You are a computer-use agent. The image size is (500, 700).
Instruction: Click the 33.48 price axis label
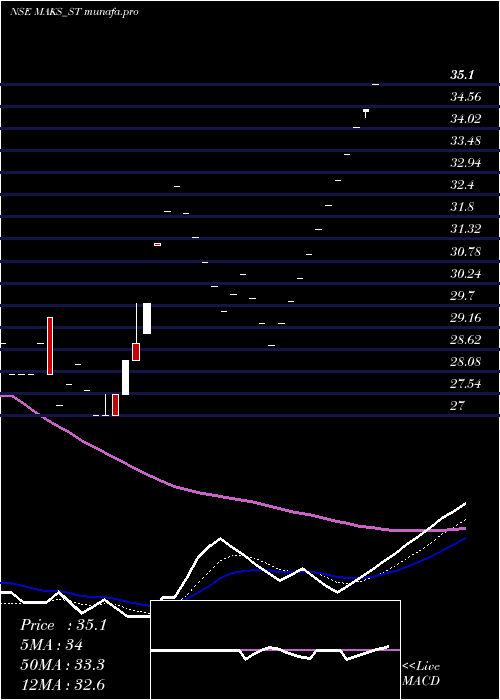pyautogui.click(x=465, y=141)
